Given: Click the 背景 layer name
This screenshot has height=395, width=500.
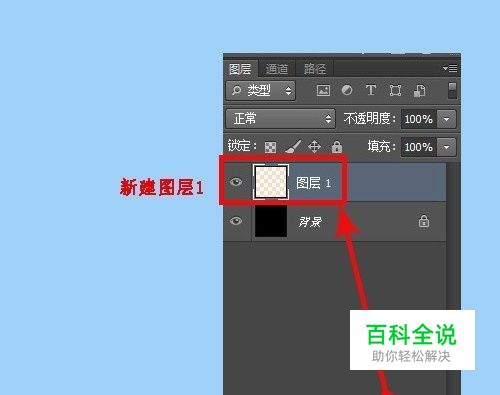Looking at the screenshot, I should (310, 221).
